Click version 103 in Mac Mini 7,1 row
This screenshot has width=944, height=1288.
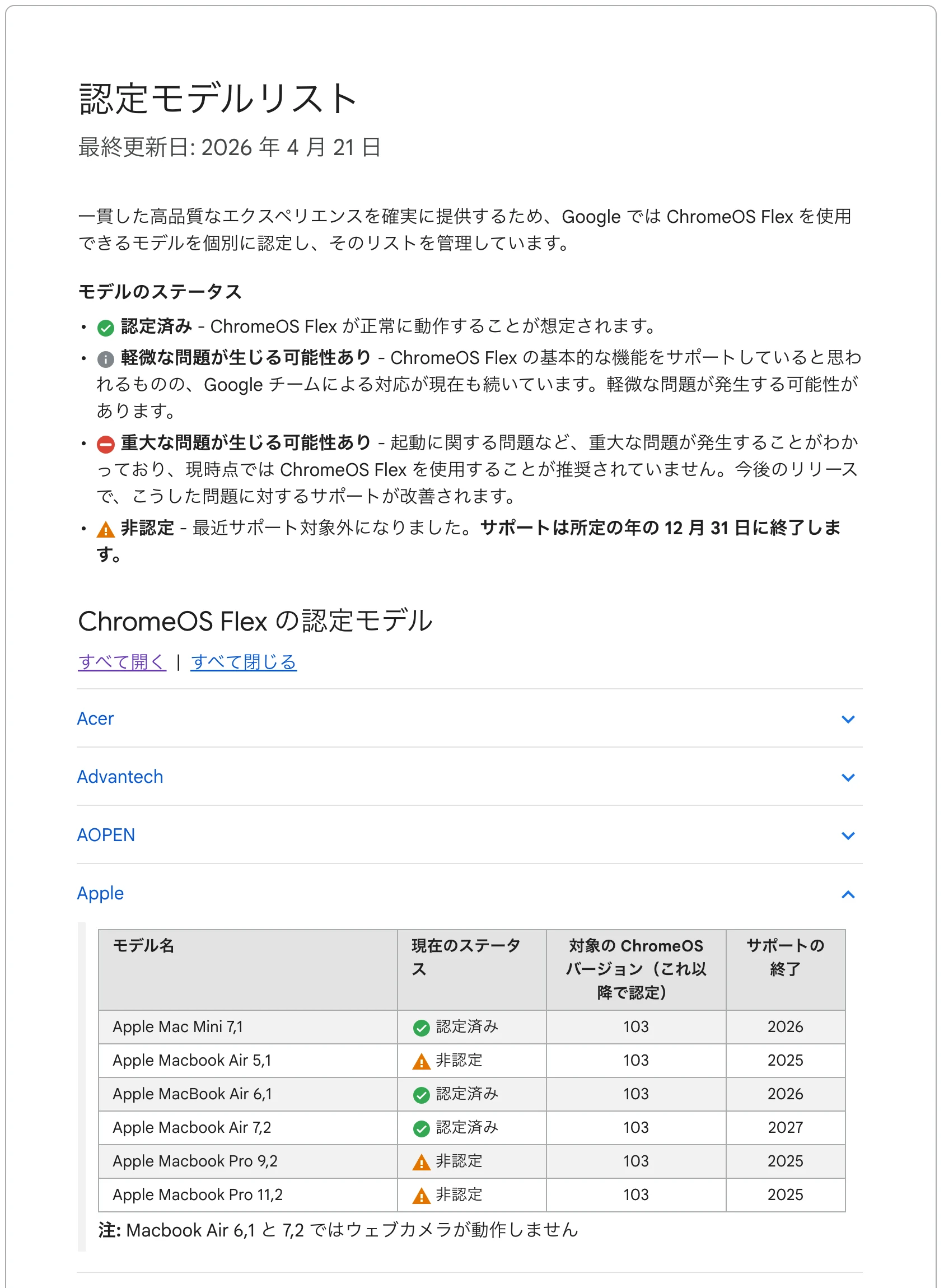pos(636,1028)
